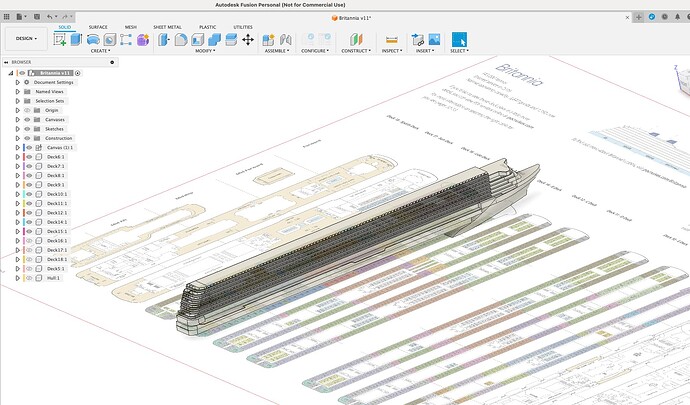Open the SELECT dropdown menu
Image resolution: width=690 pixels, height=405 pixels.
coord(459,51)
